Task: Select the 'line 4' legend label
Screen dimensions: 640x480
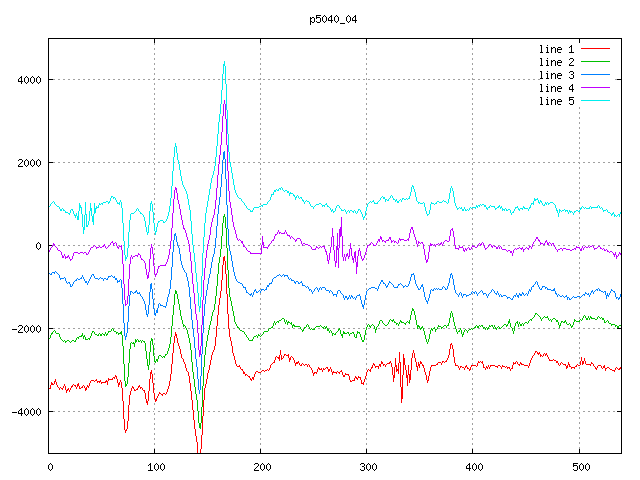Action: tap(556, 89)
